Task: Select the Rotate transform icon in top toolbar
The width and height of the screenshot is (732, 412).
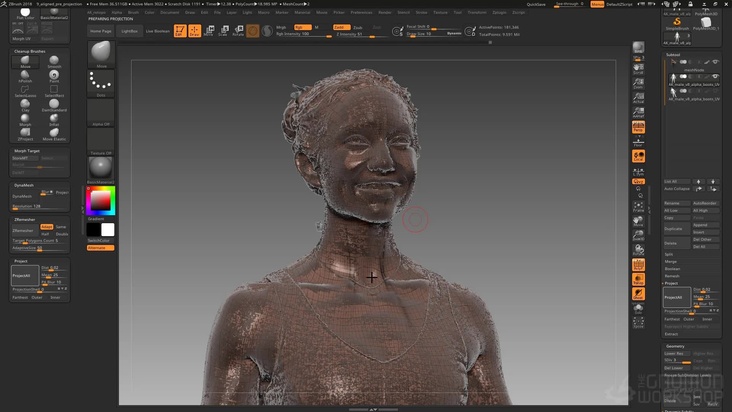Action: [238, 31]
